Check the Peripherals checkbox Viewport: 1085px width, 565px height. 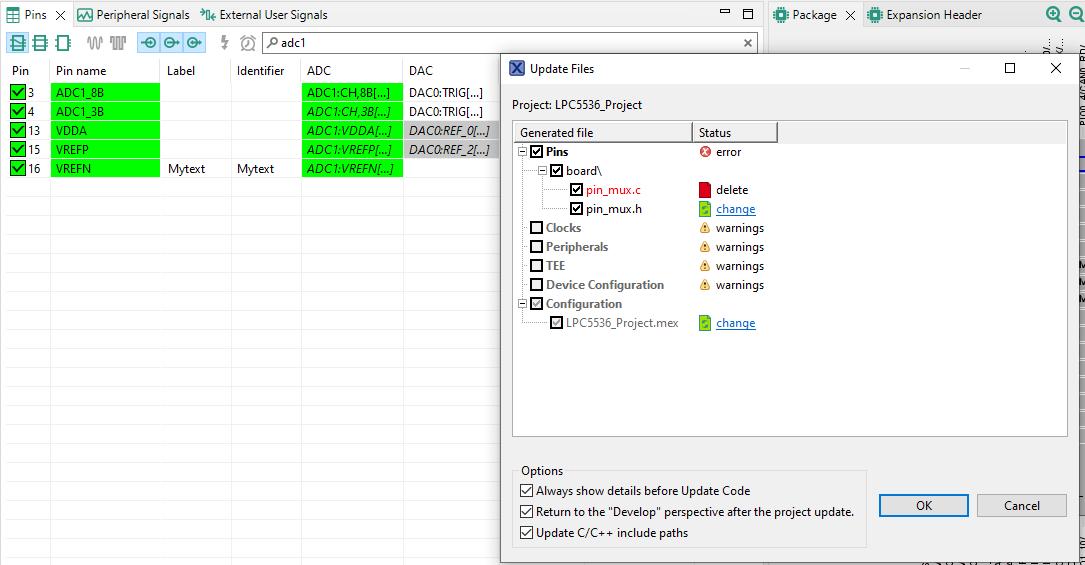click(x=536, y=247)
